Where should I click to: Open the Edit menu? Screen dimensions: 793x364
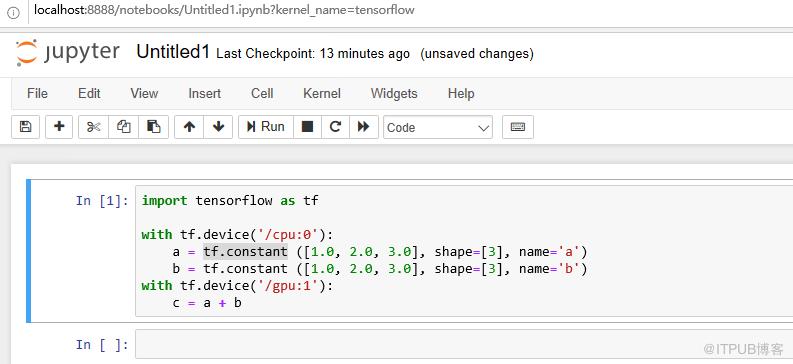click(x=89, y=94)
